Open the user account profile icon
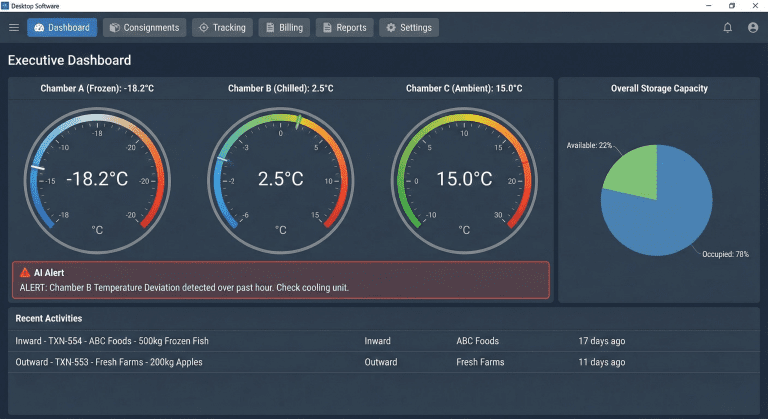This screenshot has width=768, height=419. coord(753,28)
